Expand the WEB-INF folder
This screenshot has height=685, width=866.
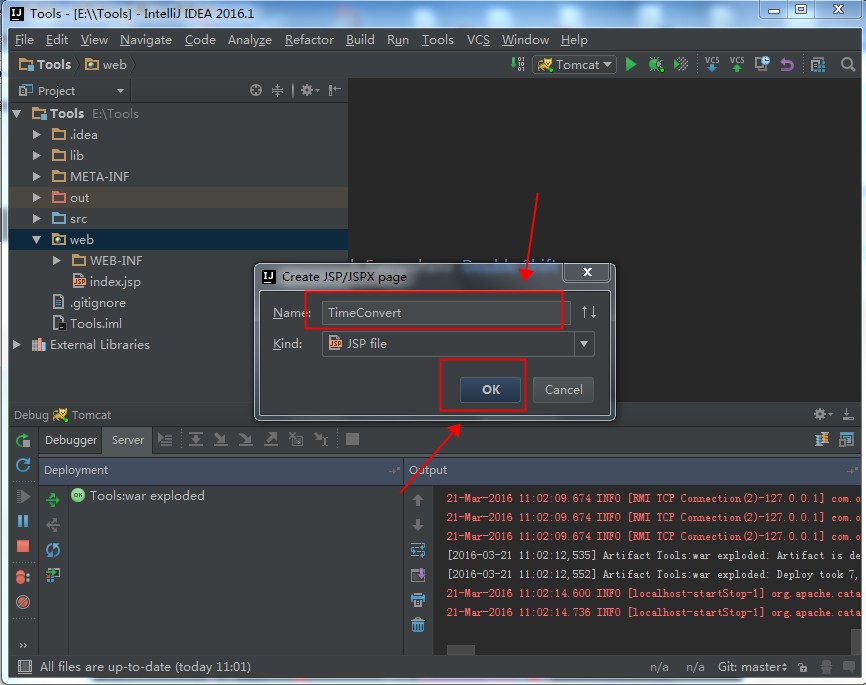[x=56, y=260]
